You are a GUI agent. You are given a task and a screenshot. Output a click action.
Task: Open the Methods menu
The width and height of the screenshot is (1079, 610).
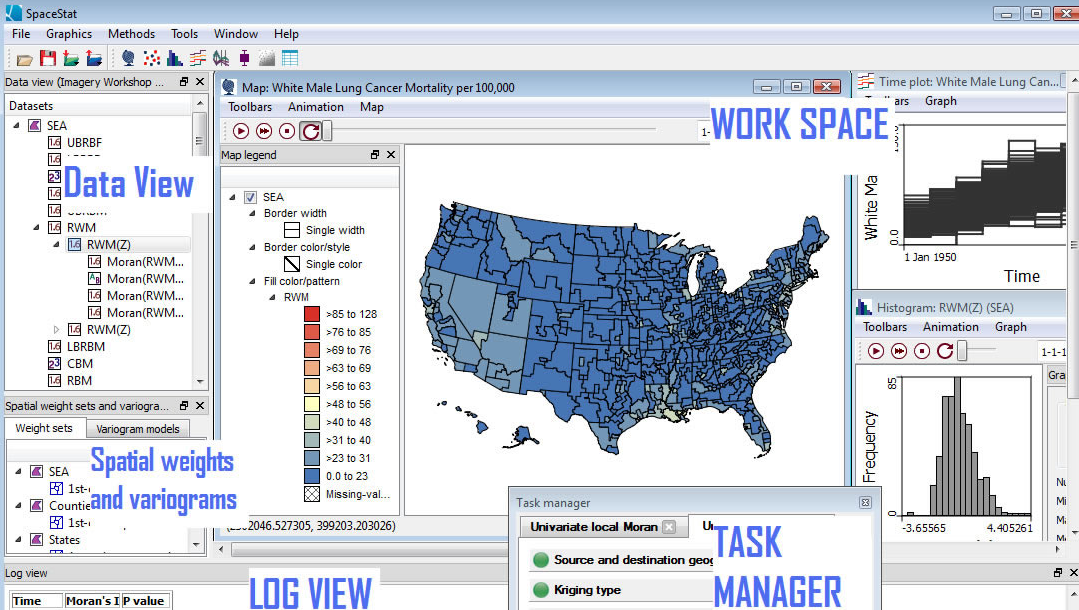click(131, 34)
